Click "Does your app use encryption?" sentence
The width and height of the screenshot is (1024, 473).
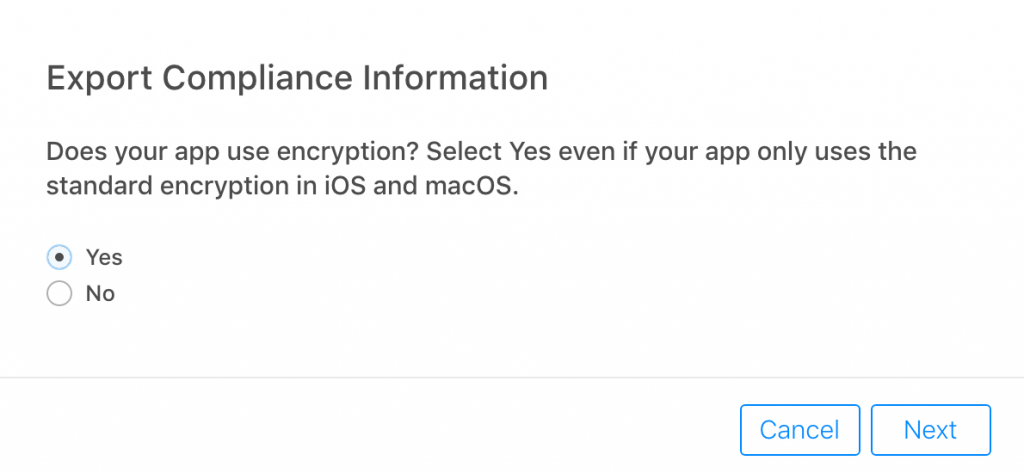[232, 152]
